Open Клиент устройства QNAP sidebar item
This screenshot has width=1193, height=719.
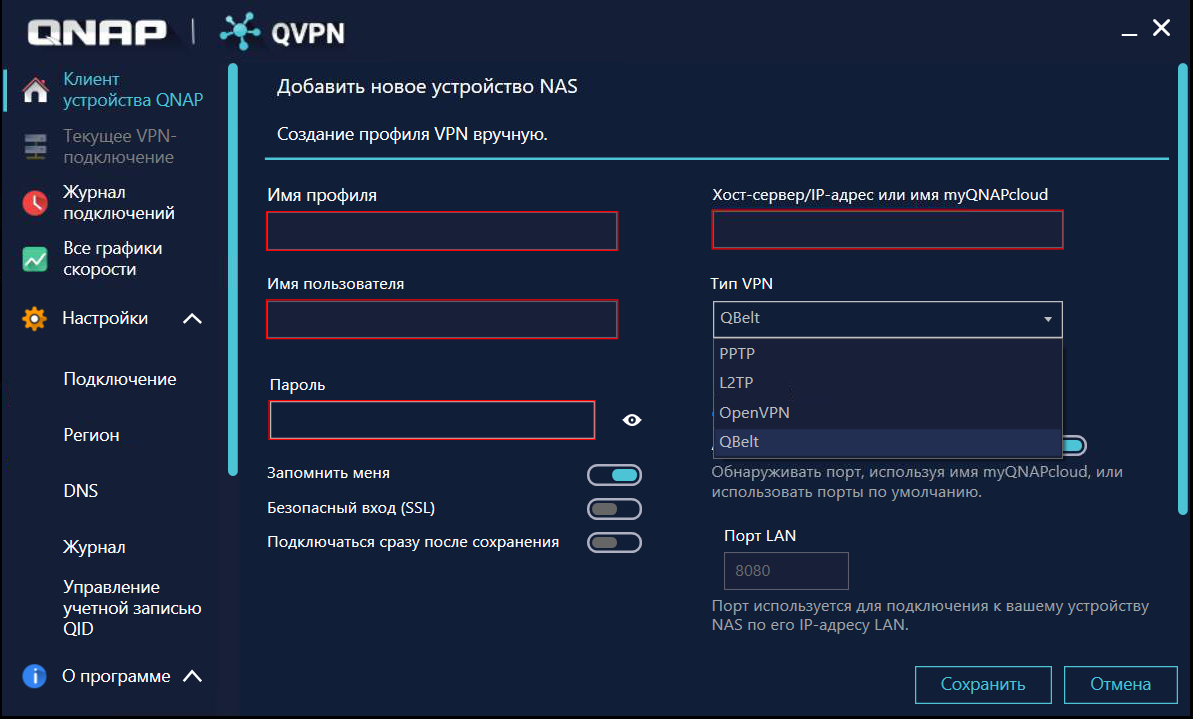133,90
